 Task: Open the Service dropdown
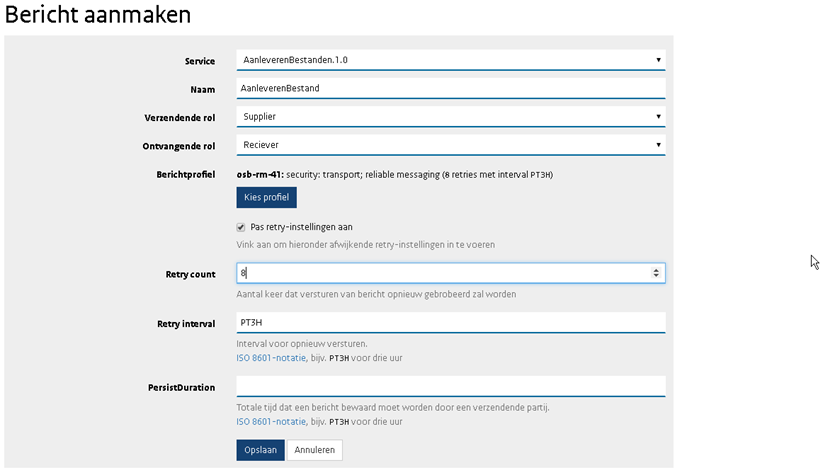451,60
